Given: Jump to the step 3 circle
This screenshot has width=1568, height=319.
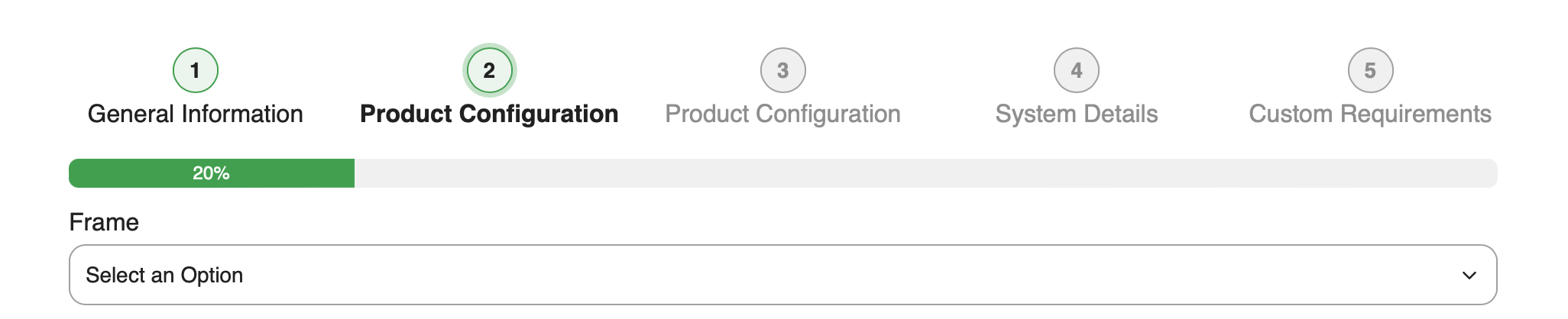Looking at the screenshot, I should (782, 70).
